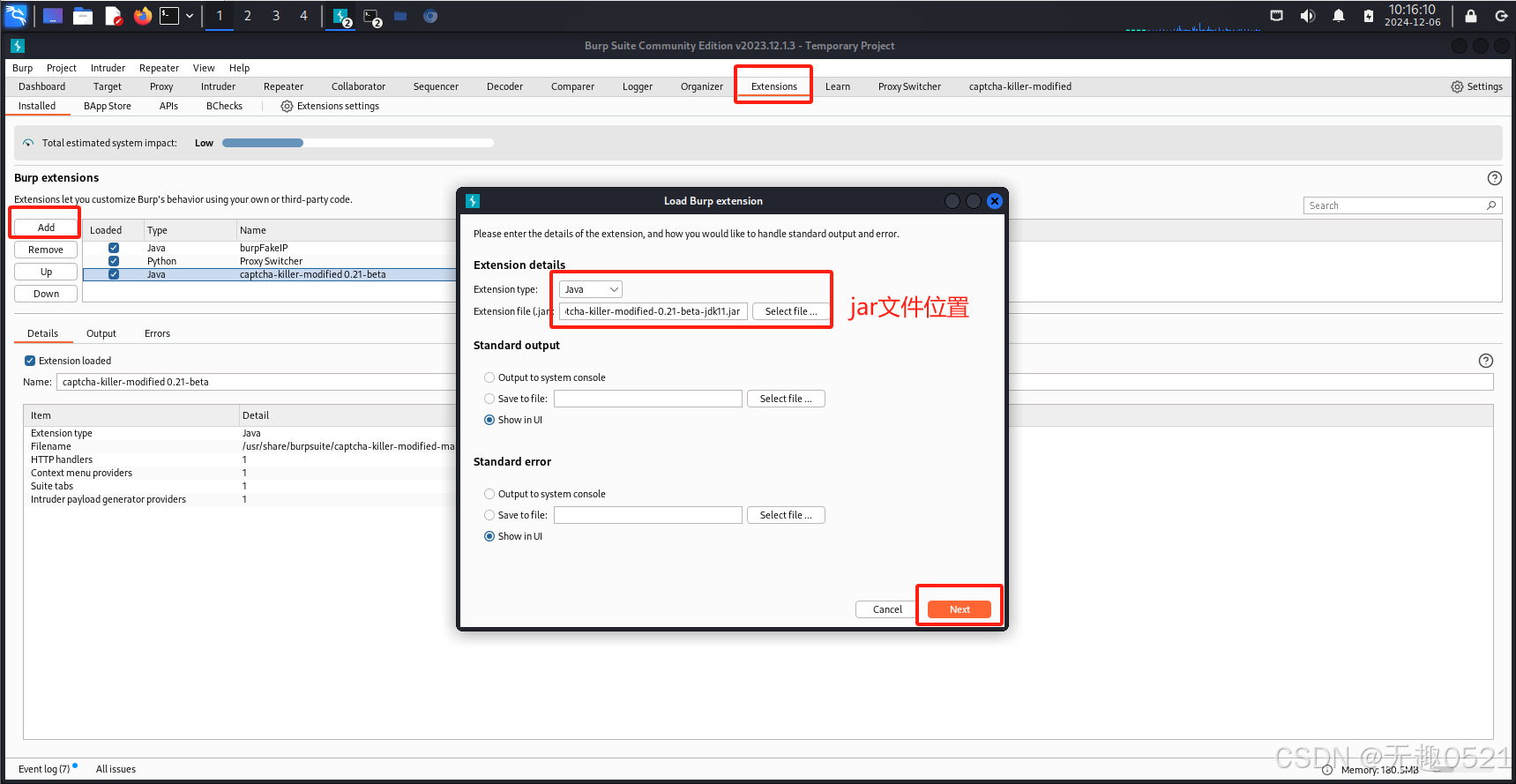Switch to the Extensions tab
The height and width of the screenshot is (784, 1516).
[774, 86]
